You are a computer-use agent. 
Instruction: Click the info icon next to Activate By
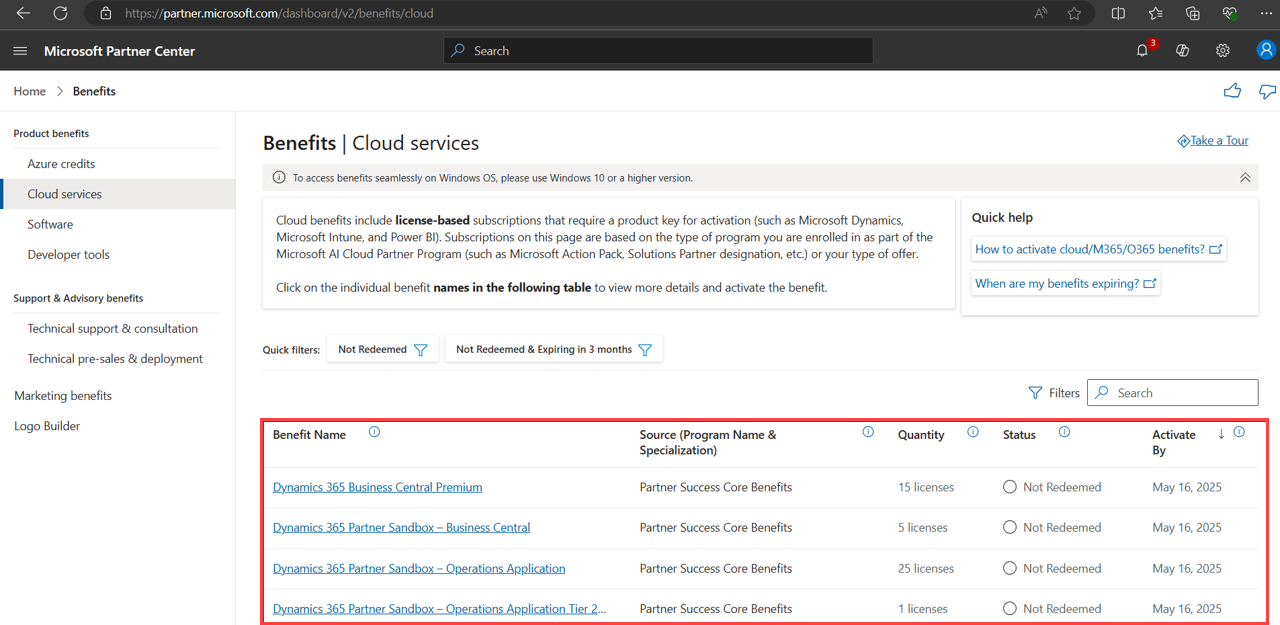1239,432
